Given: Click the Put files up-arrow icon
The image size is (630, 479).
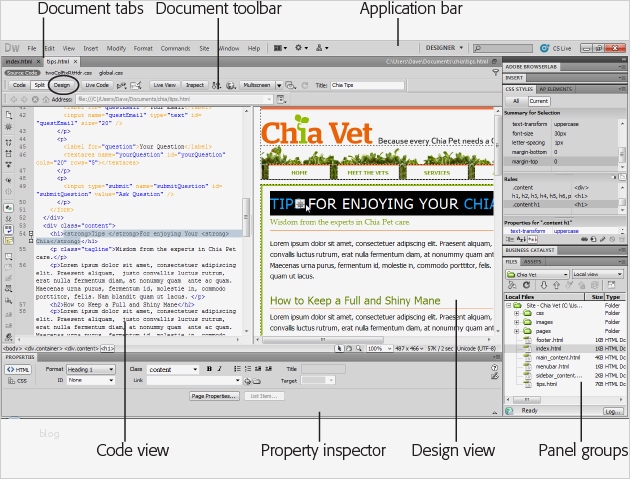Looking at the screenshot, I should point(556,285).
